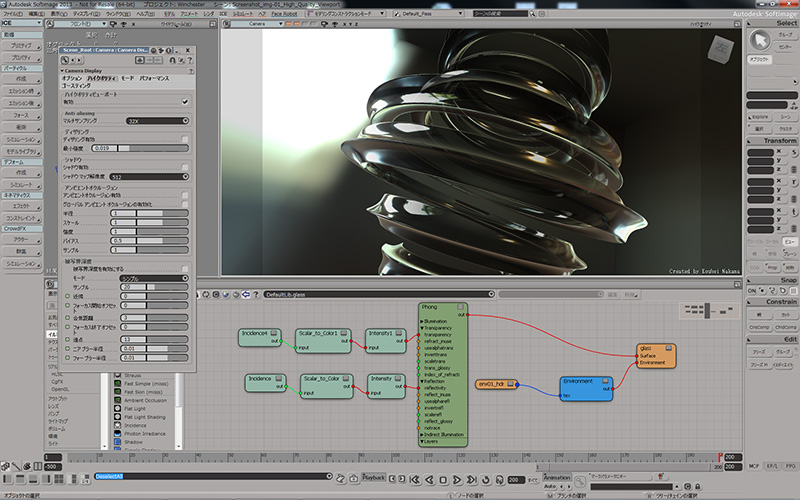Click the Playback button on timeline bar

(373, 478)
